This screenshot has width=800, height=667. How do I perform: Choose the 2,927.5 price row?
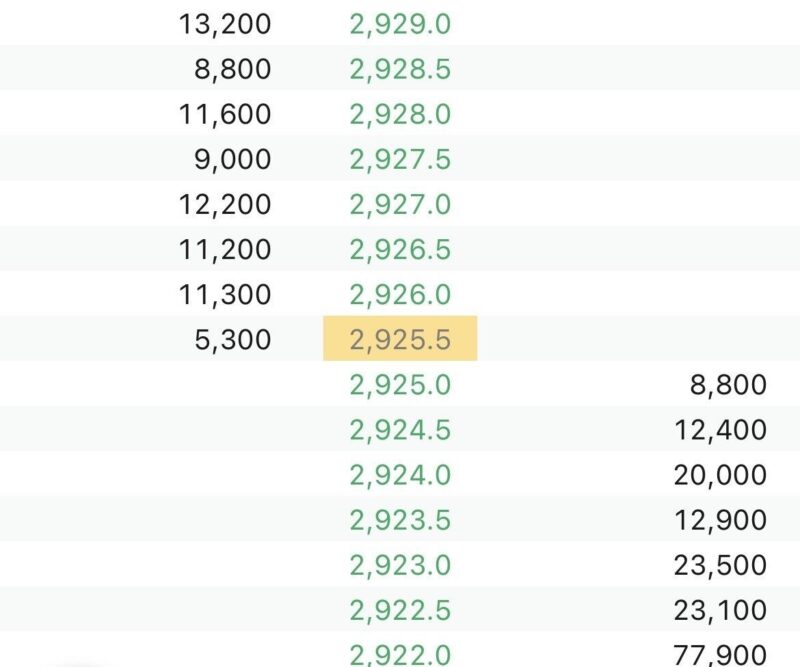point(400,159)
